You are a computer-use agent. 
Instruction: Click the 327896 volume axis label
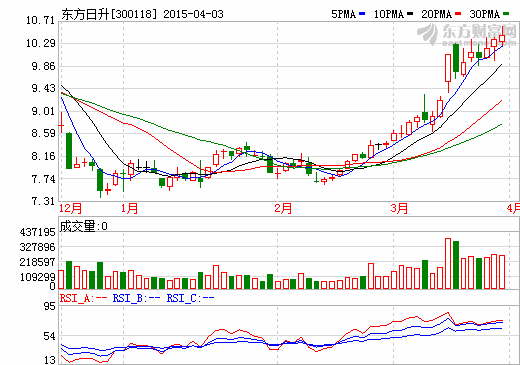tap(37, 247)
